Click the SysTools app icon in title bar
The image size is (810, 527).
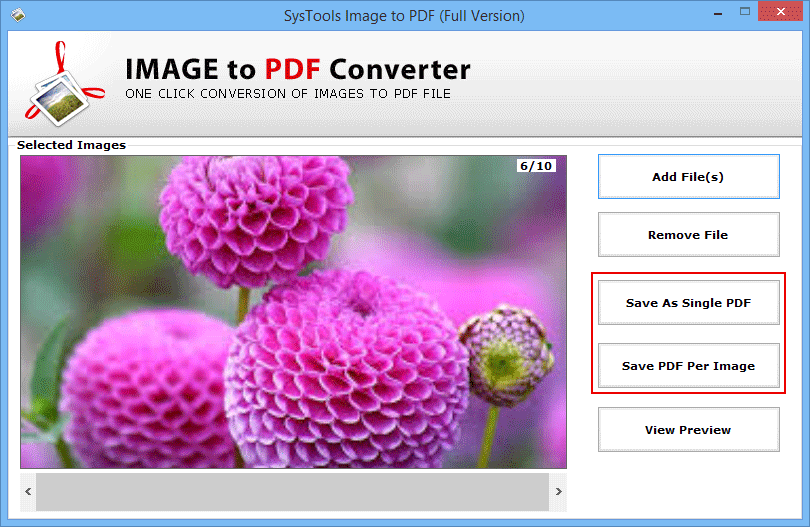18,15
